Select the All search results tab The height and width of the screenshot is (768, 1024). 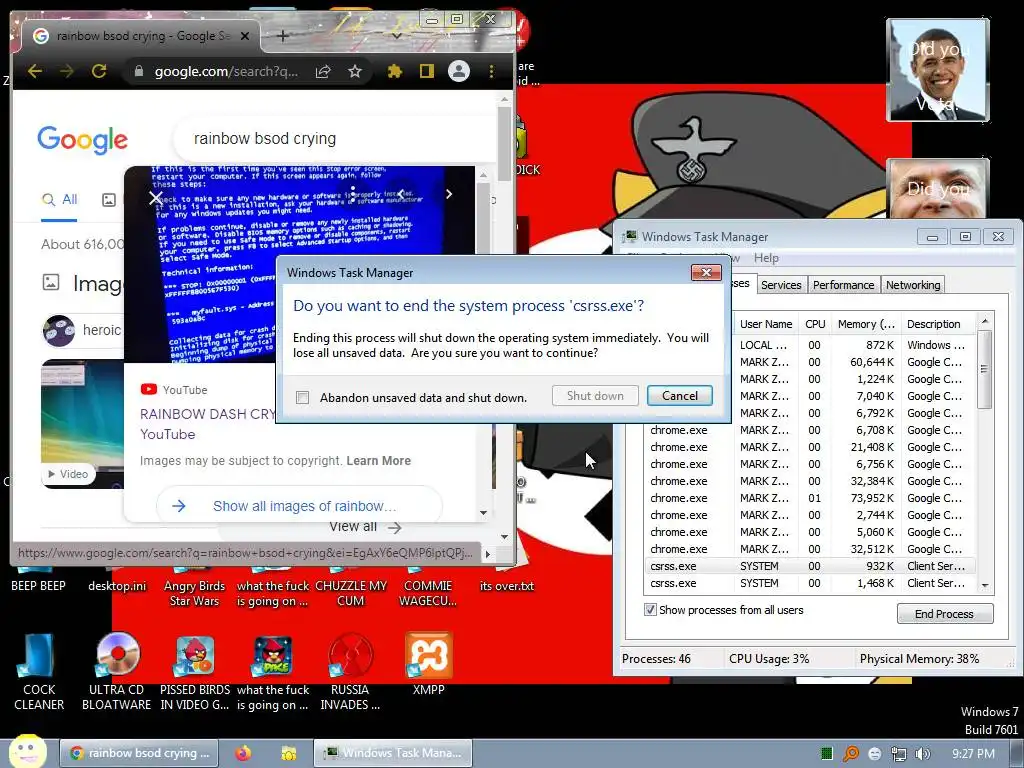coord(59,200)
